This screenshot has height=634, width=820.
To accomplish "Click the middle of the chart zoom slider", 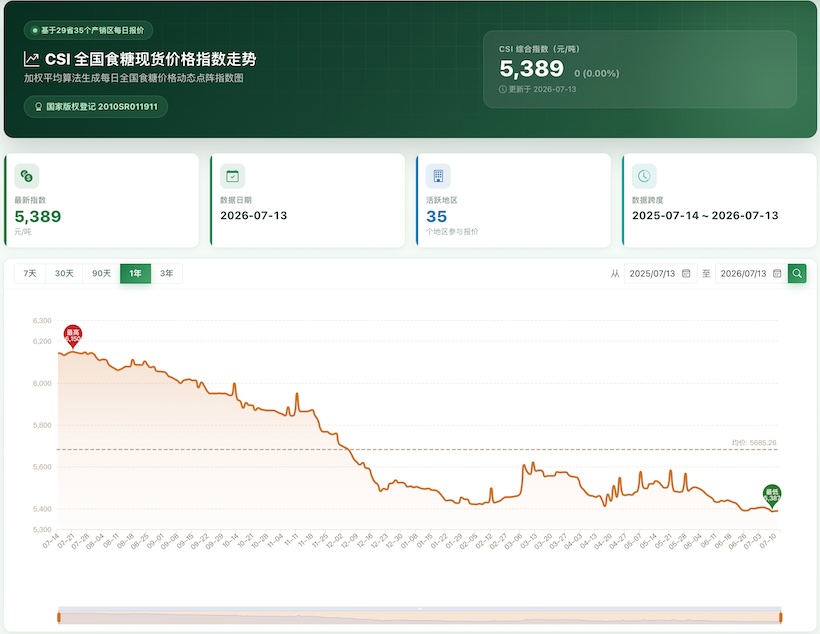I will [420, 618].
